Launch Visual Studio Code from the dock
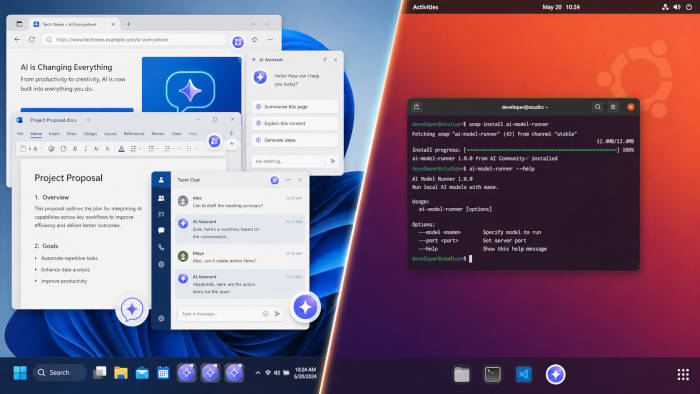The width and height of the screenshot is (700, 394). (524, 374)
